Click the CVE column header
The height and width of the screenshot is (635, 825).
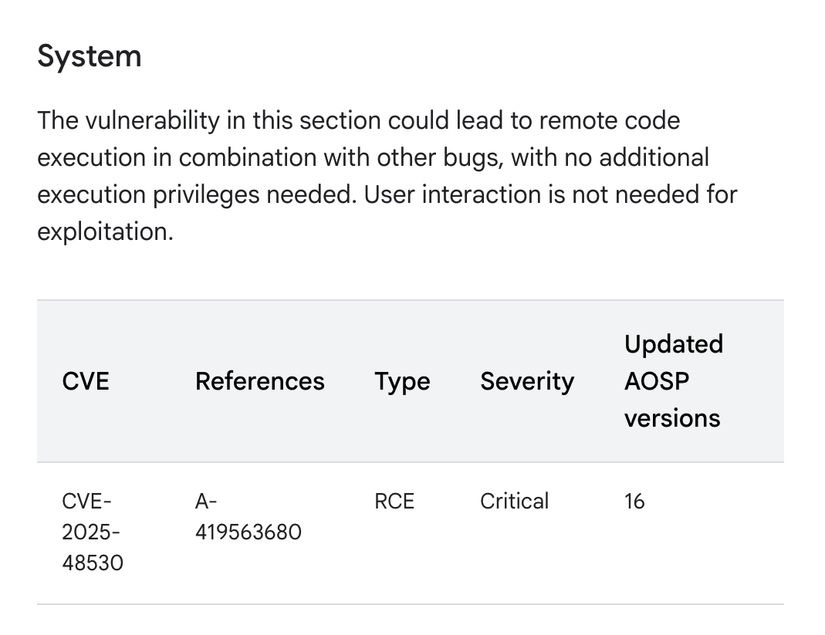(85, 381)
